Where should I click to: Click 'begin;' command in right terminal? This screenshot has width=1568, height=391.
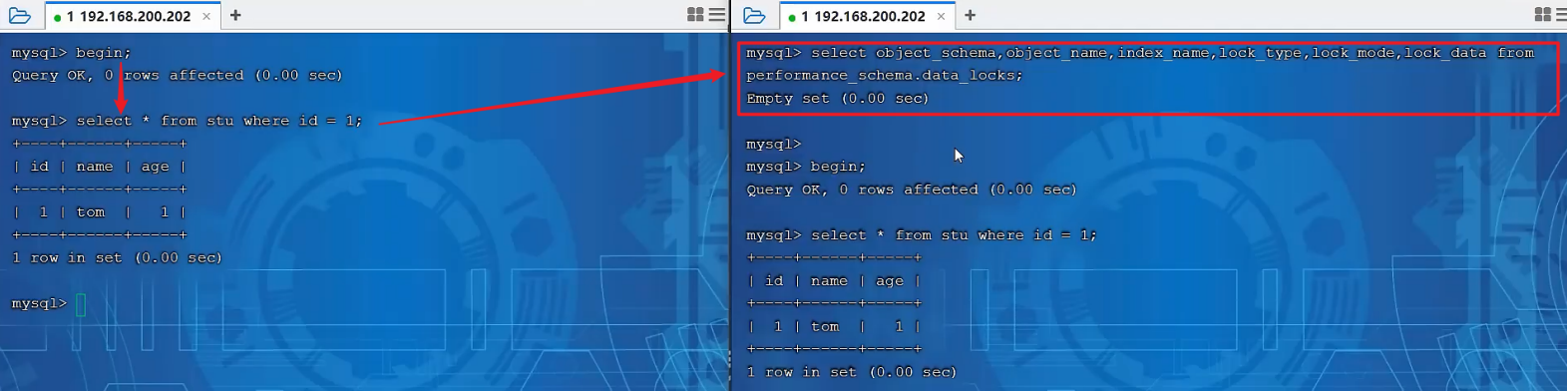[x=838, y=167]
